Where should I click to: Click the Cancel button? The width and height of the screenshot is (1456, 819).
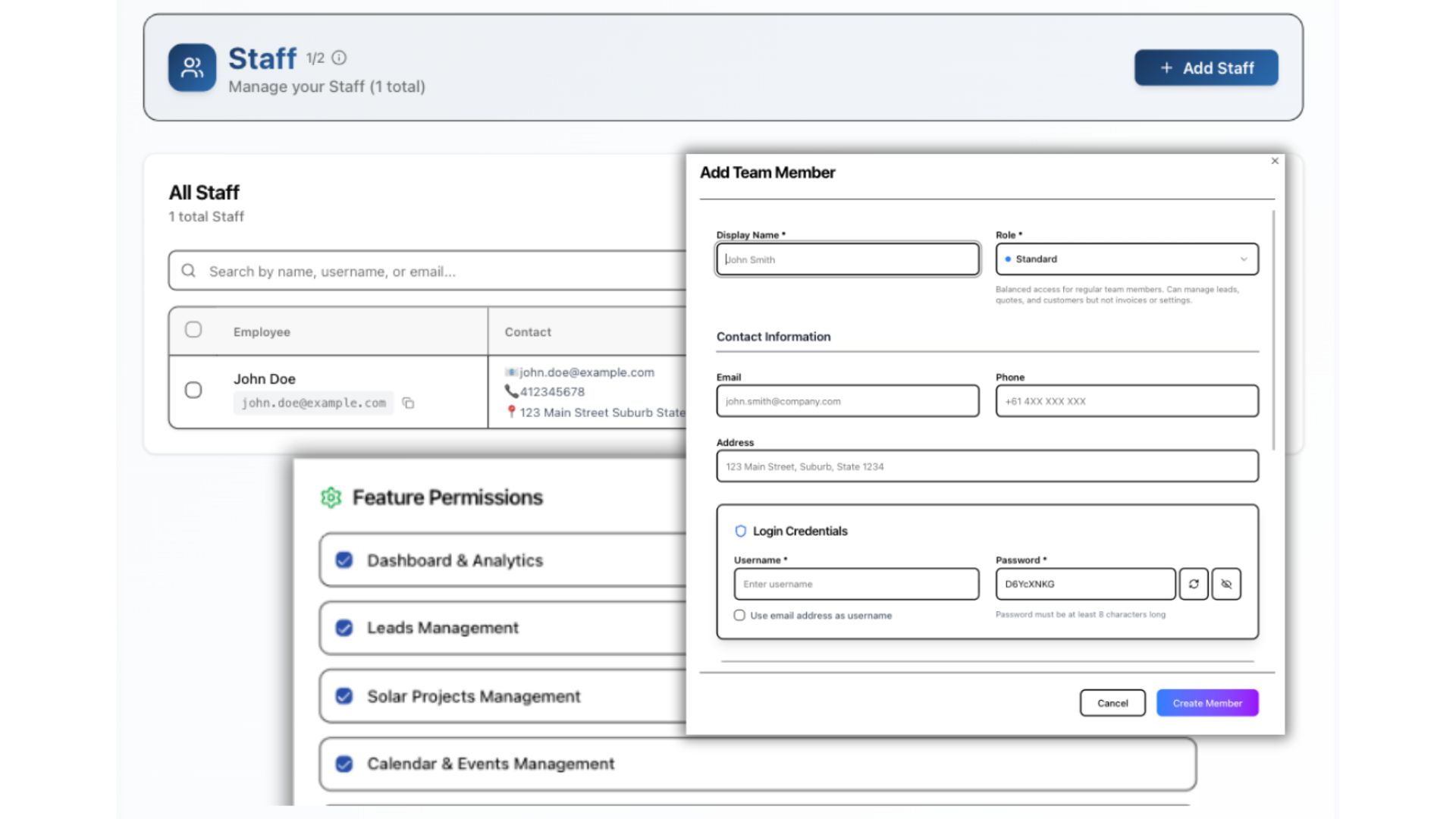(1112, 703)
